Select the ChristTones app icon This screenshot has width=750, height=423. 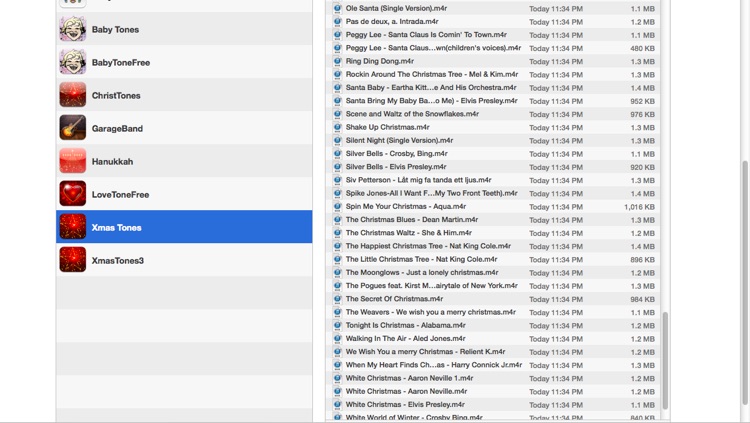click(x=73, y=95)
